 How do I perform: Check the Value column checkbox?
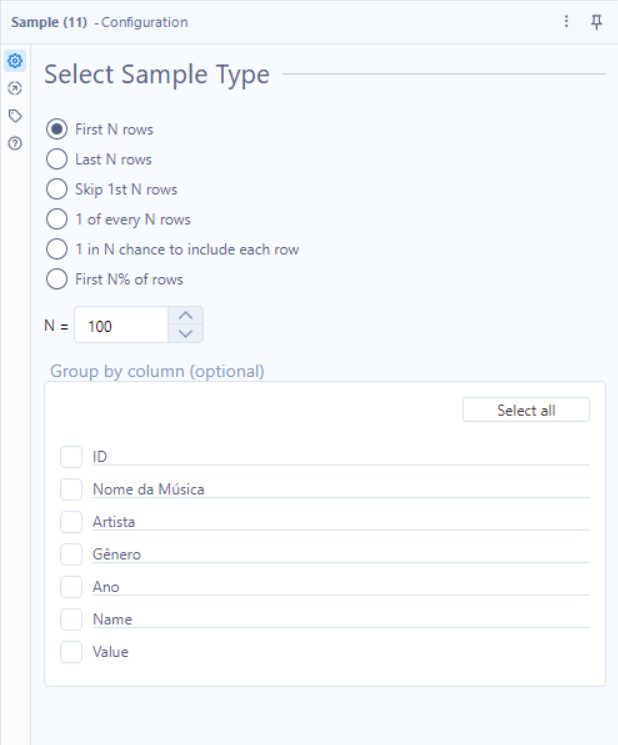(x=71, y=651)
